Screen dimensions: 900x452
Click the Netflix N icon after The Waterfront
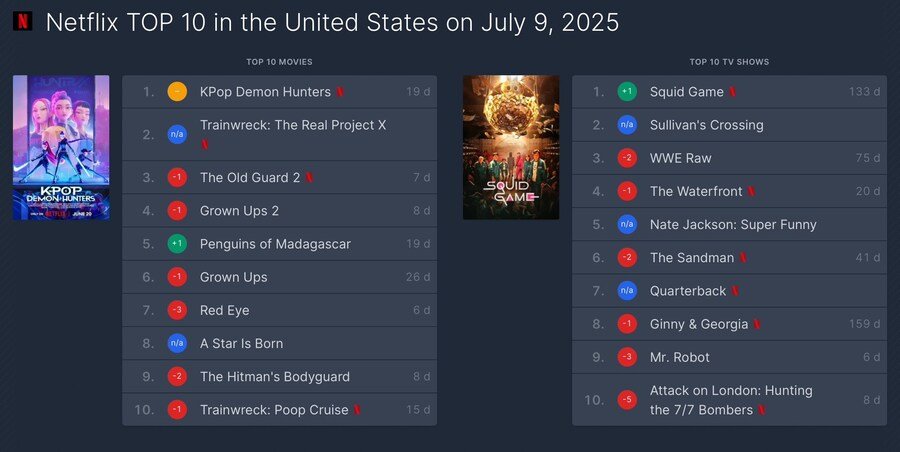pos(751,192)
